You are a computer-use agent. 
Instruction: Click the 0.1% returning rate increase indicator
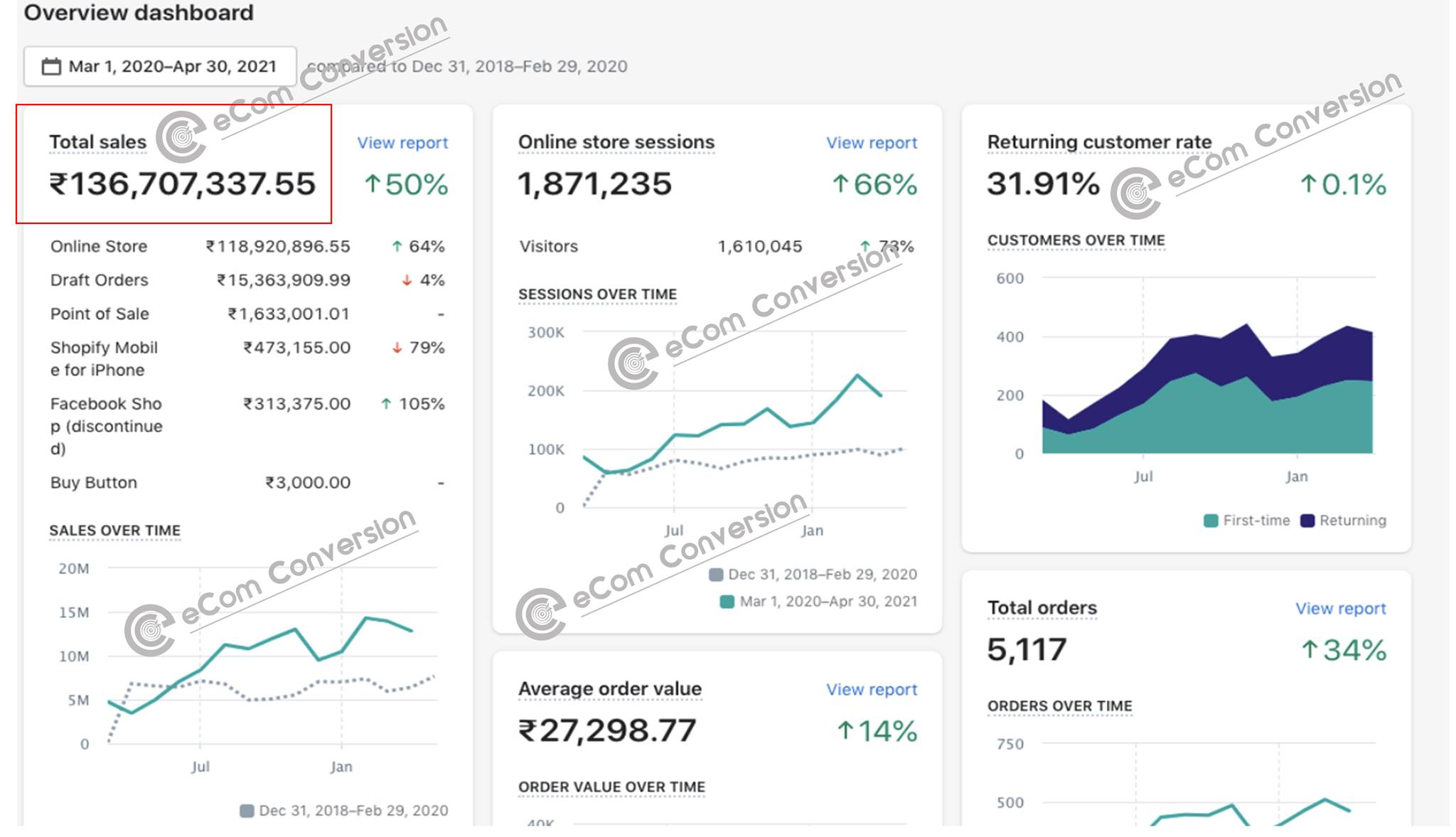coord(1343,185)
